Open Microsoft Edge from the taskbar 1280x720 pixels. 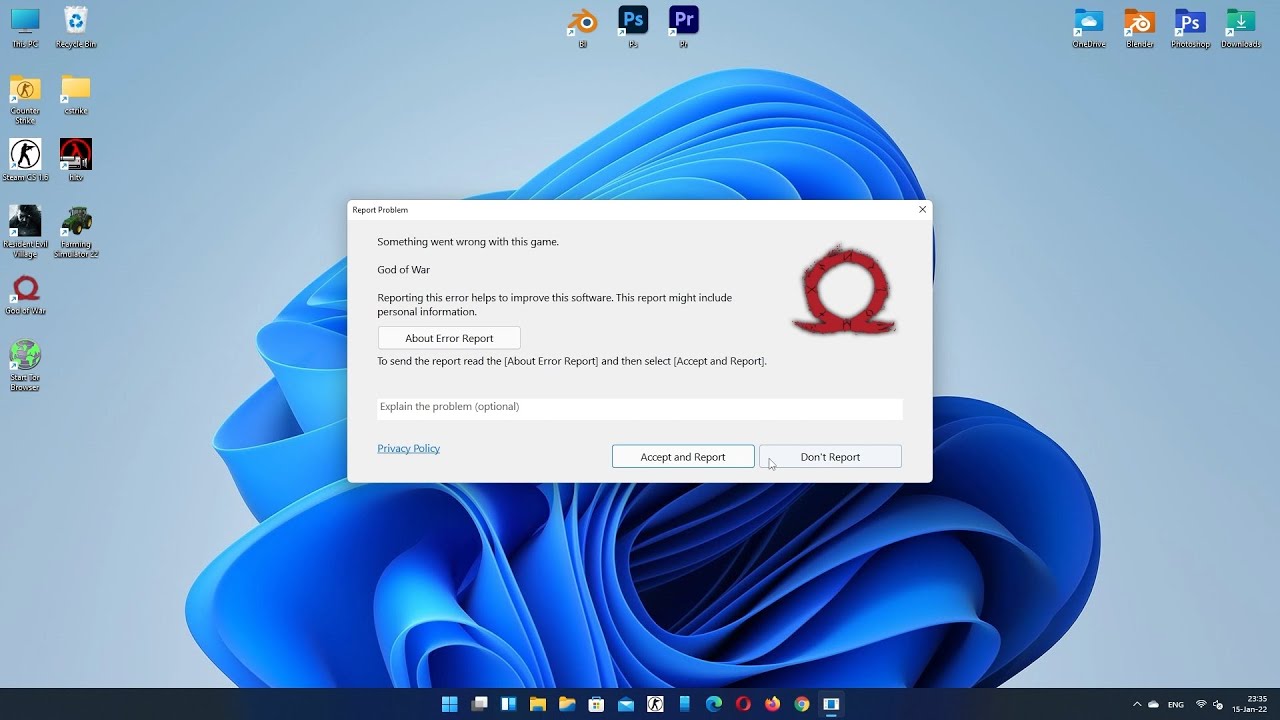pyautogui.click(x=714, y=704)
